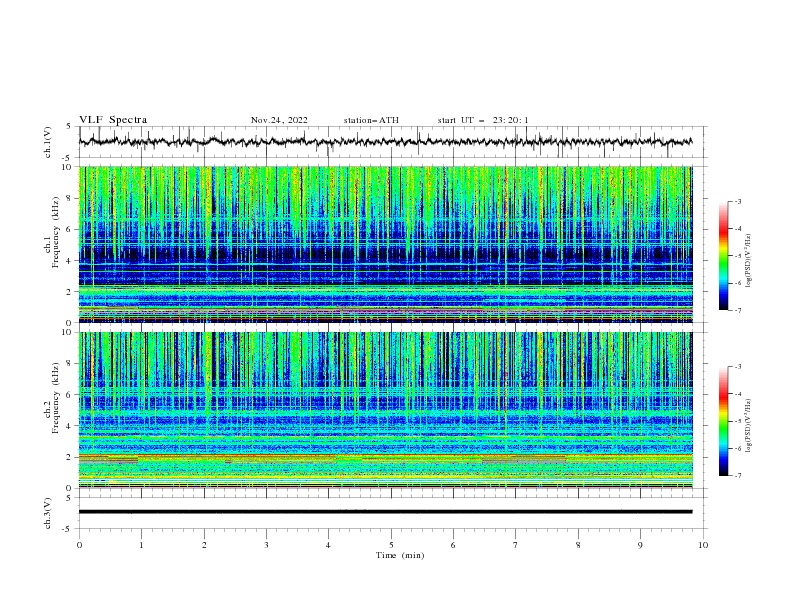Click the "-5" tick on ch.2 colorbar

tap(737, 421)
